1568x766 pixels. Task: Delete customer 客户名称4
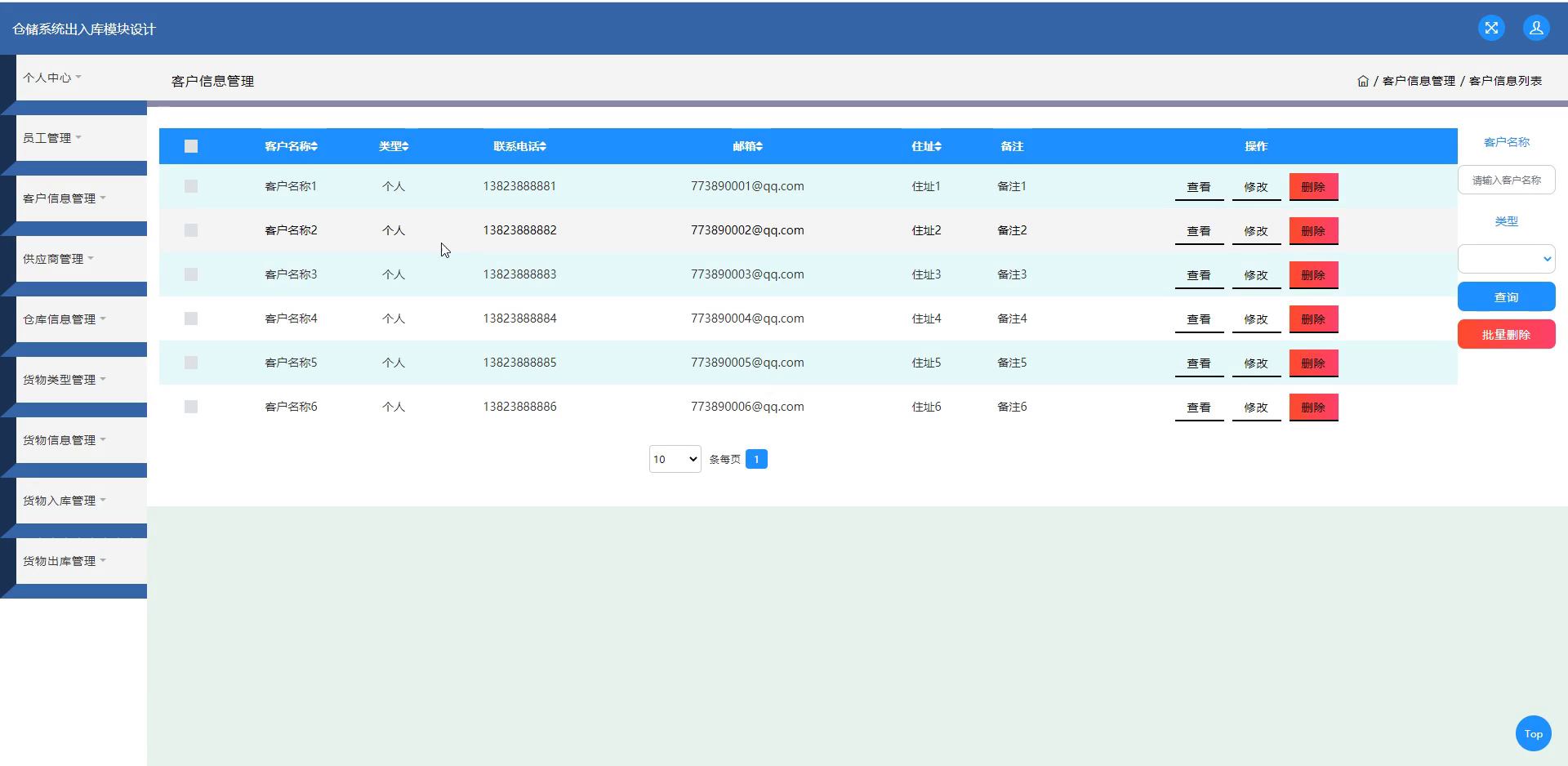(1313, 319)
